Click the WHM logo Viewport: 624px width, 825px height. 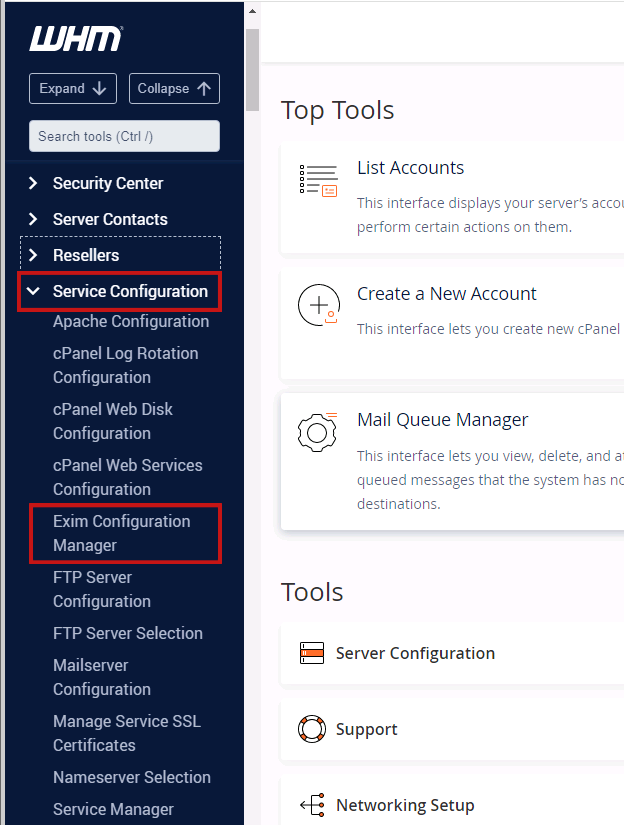(75, 39)
